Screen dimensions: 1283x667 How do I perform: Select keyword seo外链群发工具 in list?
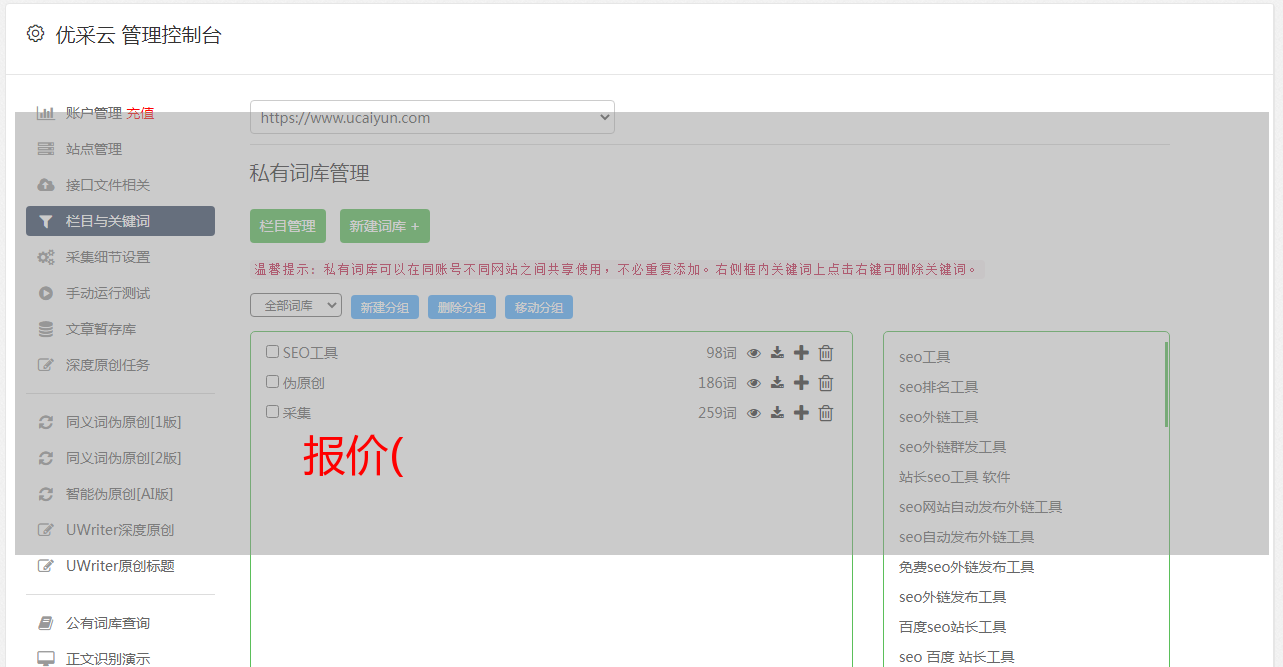(952, 447)
